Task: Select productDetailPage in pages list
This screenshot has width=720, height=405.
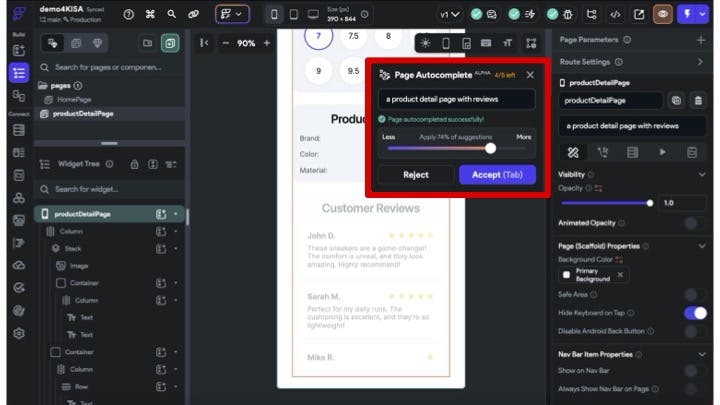Action: [83, 114]
